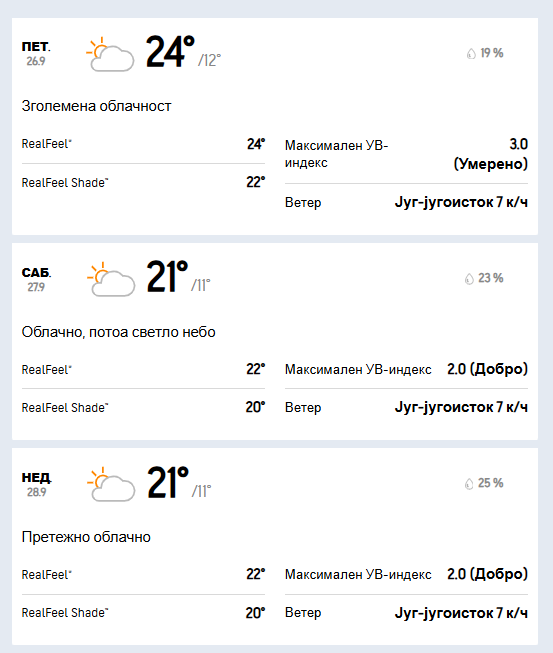The height and width of the screenshot is (653, 553).
Task: Click the "Облачно, потоа светло небо" description
Action: click(x=118, y=332)
